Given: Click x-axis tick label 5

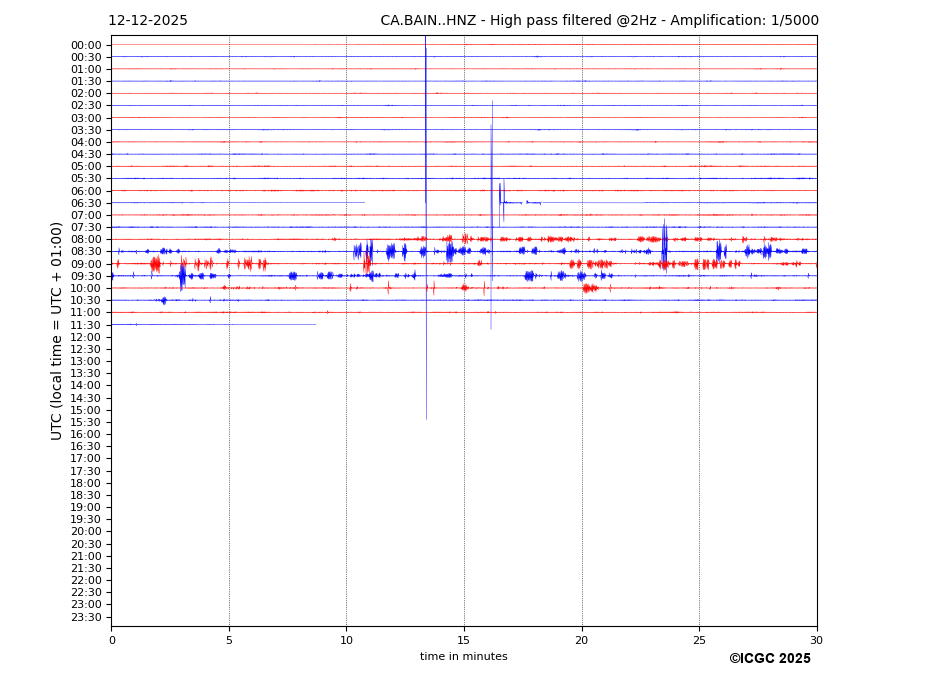Looking at the screenshot, I should [229, 640].
